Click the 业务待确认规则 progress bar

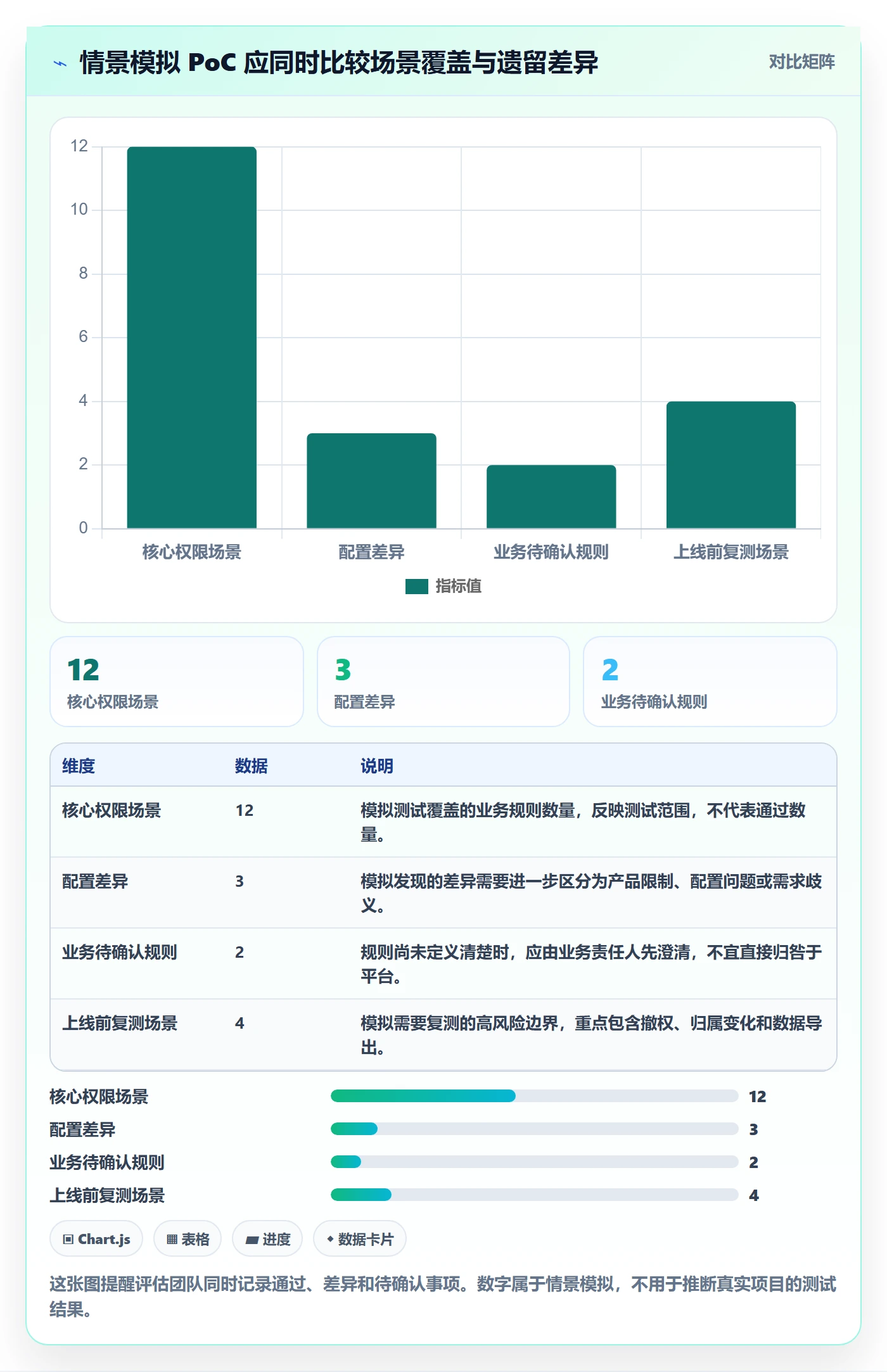click(535, 1162)
